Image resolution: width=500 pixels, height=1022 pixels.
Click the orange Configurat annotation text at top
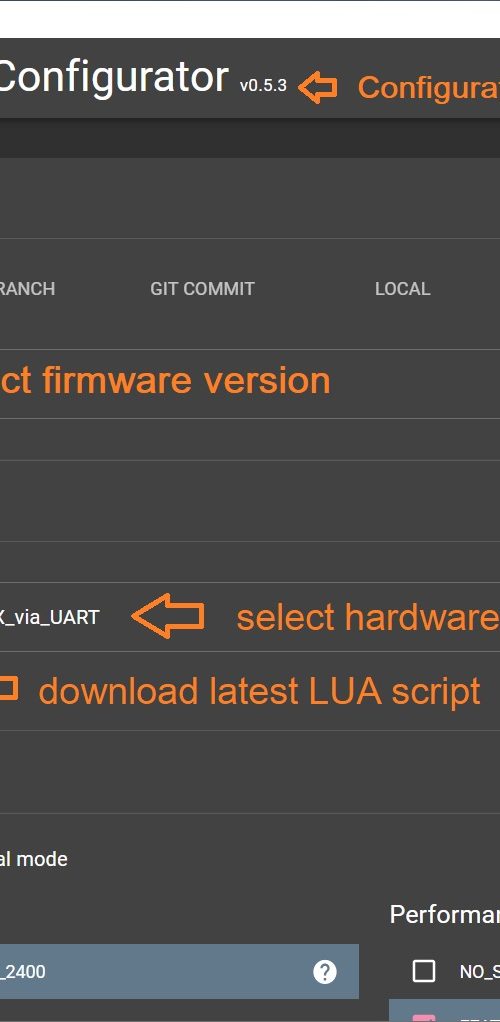[x=429, y=88]
